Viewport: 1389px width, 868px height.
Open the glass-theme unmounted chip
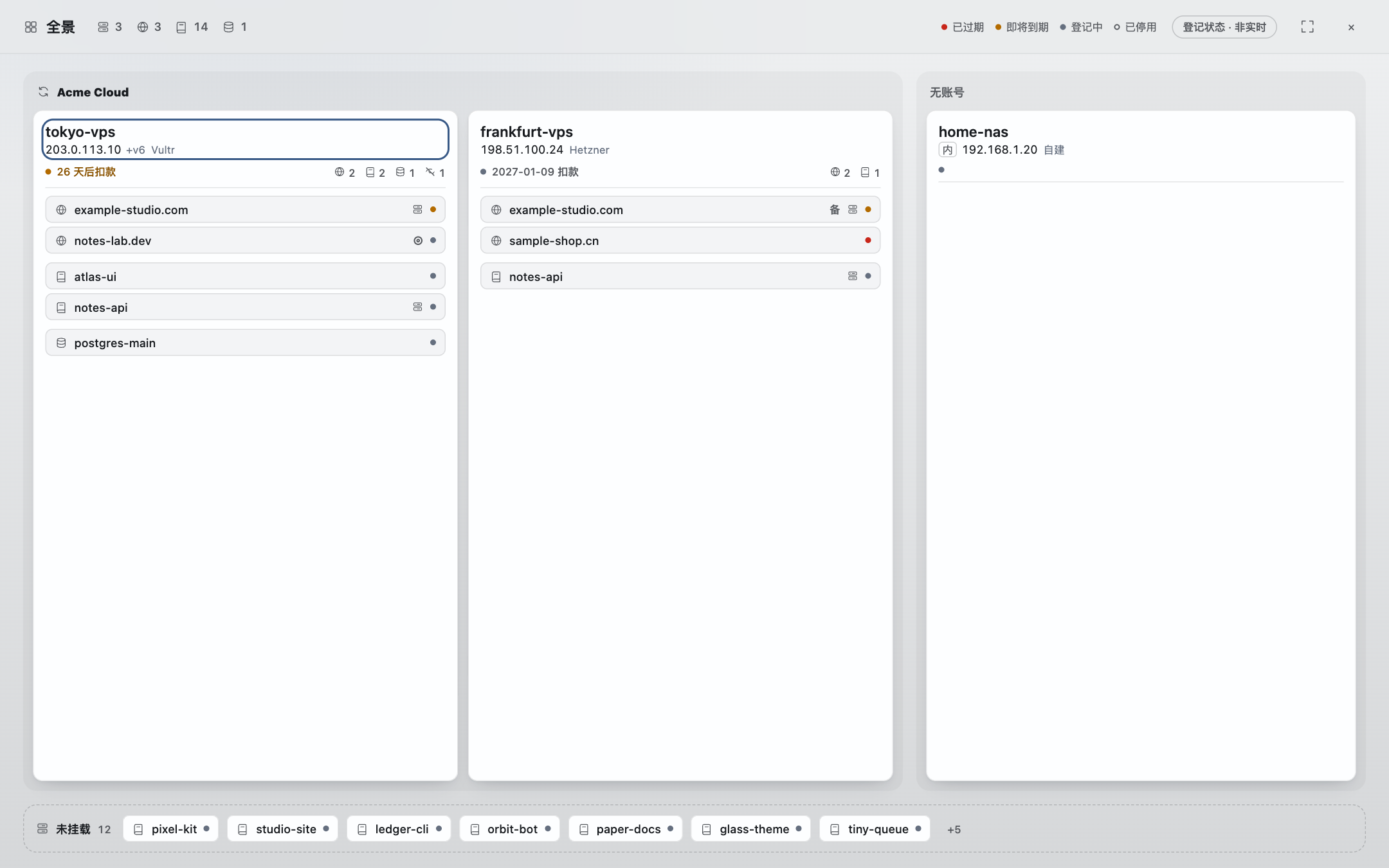coord(750,829)
